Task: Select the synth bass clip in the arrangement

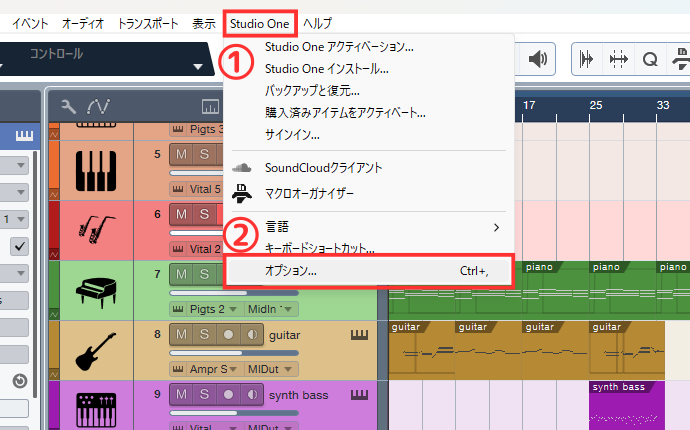Action: [627, 405]
